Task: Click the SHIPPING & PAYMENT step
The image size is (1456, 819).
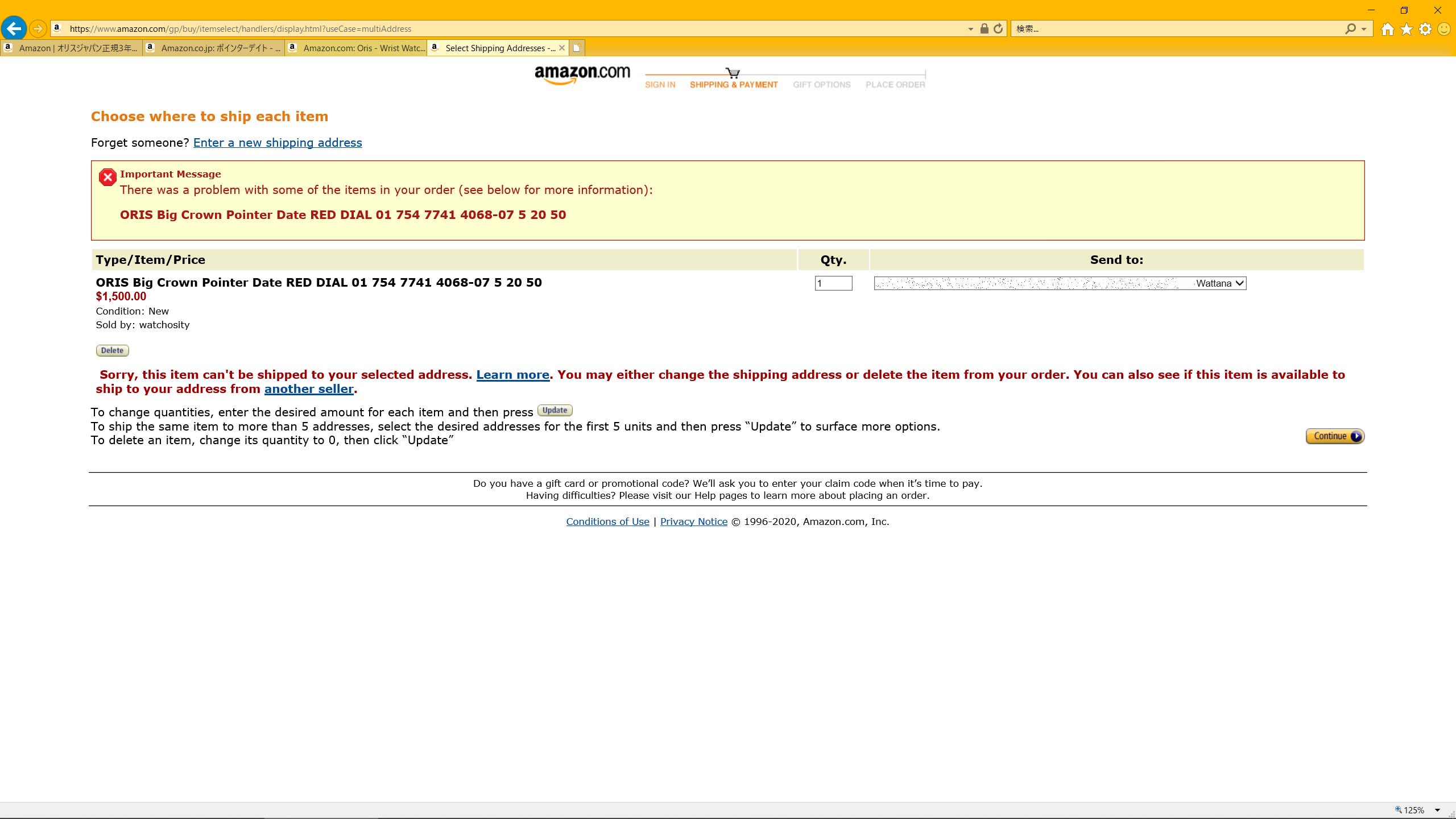Action: pyautogui.click(x=734, y=85)
